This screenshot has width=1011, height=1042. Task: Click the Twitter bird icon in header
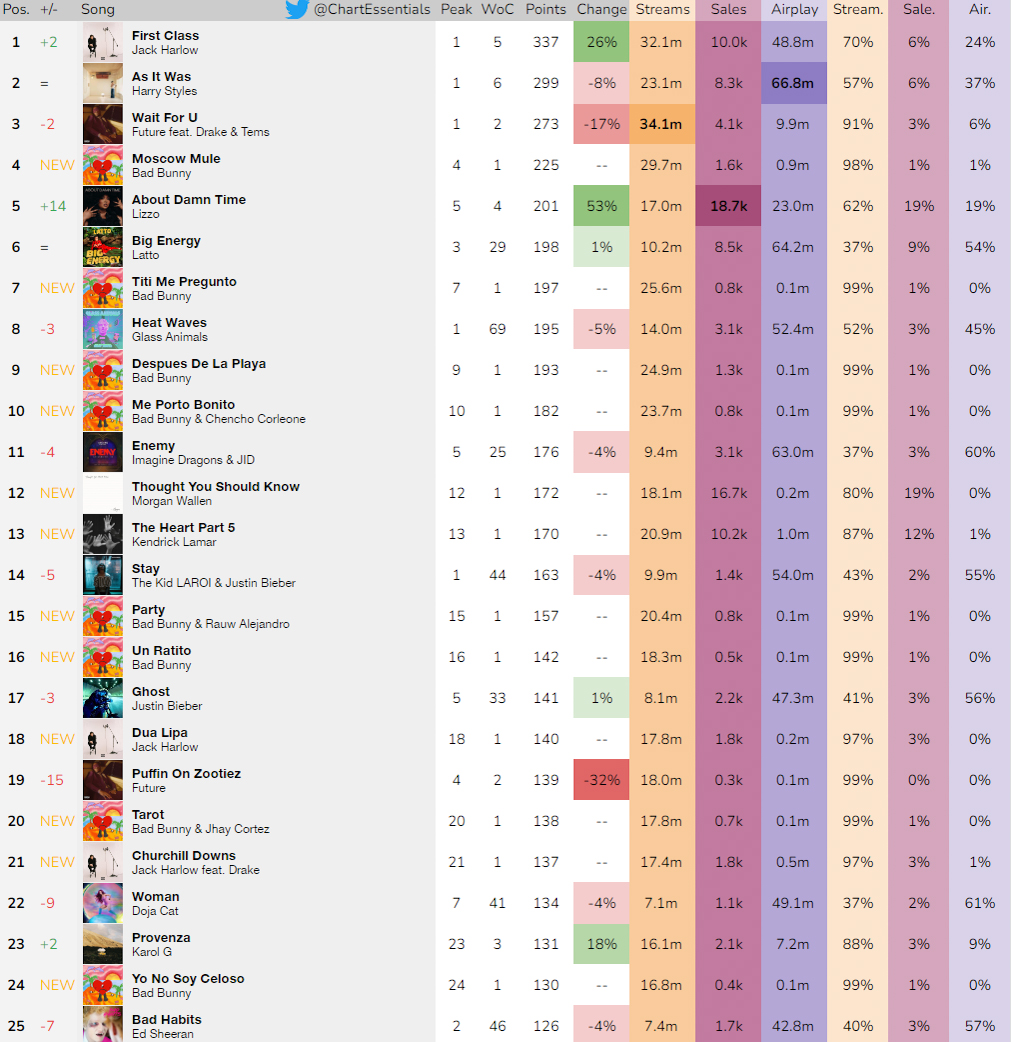point(297,9)
